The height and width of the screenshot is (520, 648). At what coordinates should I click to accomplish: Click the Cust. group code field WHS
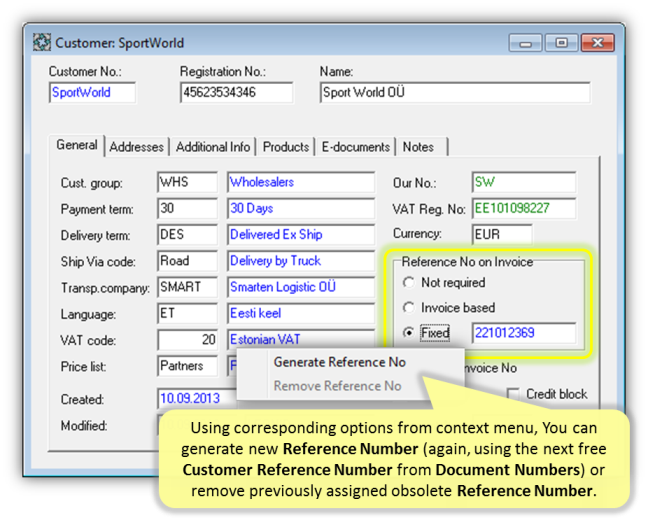point(187,182)
